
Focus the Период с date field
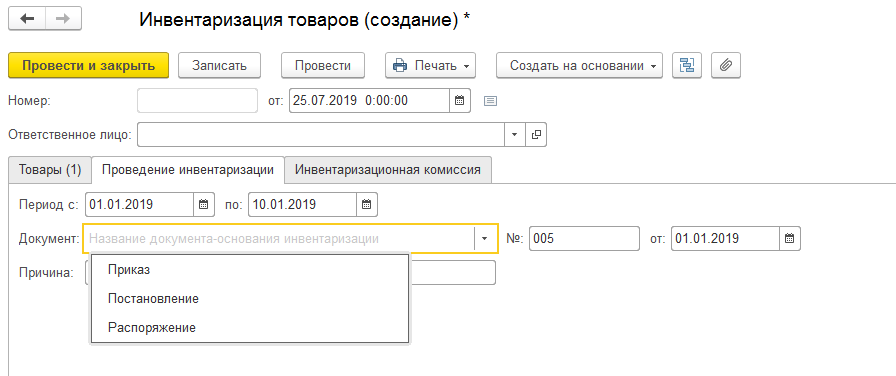click(x=139, y=205)
